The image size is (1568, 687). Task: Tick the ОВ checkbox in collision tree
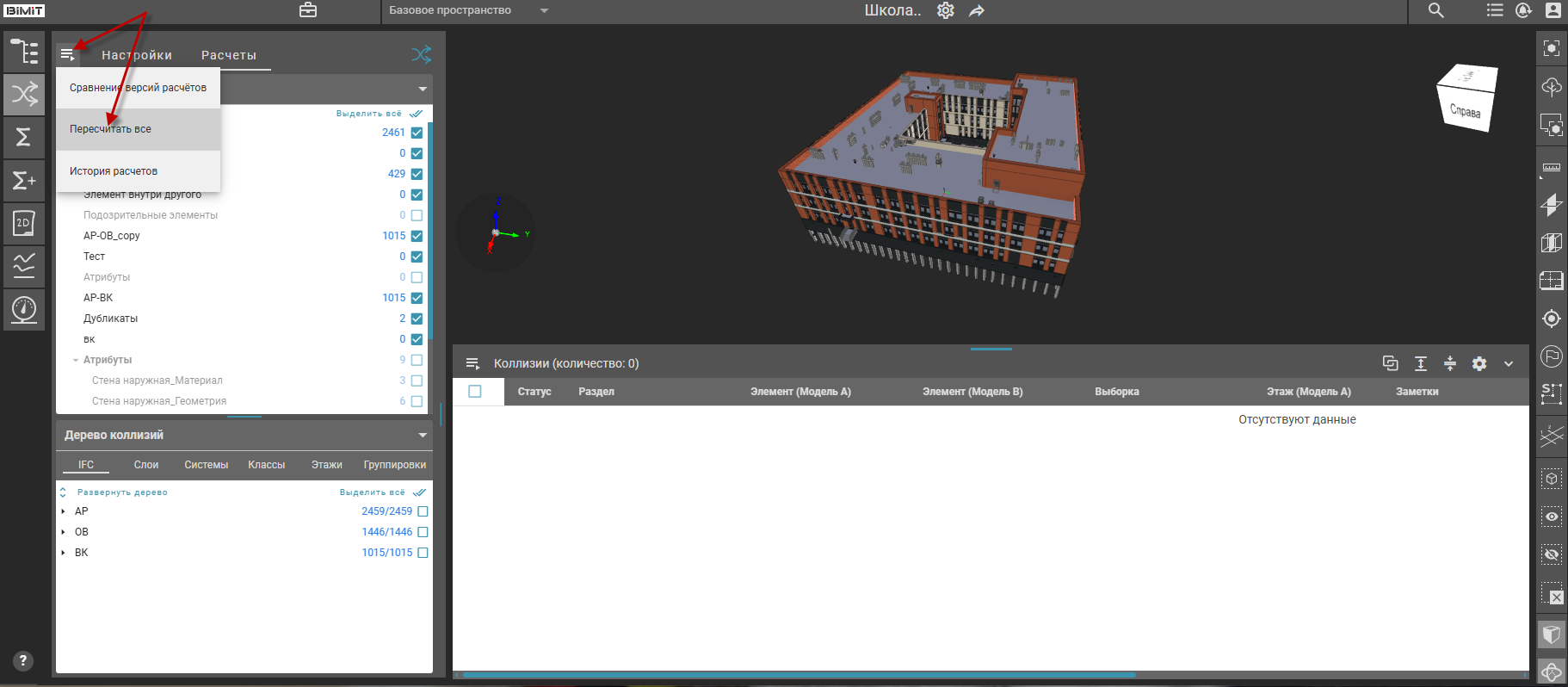(x=423, y=532)
